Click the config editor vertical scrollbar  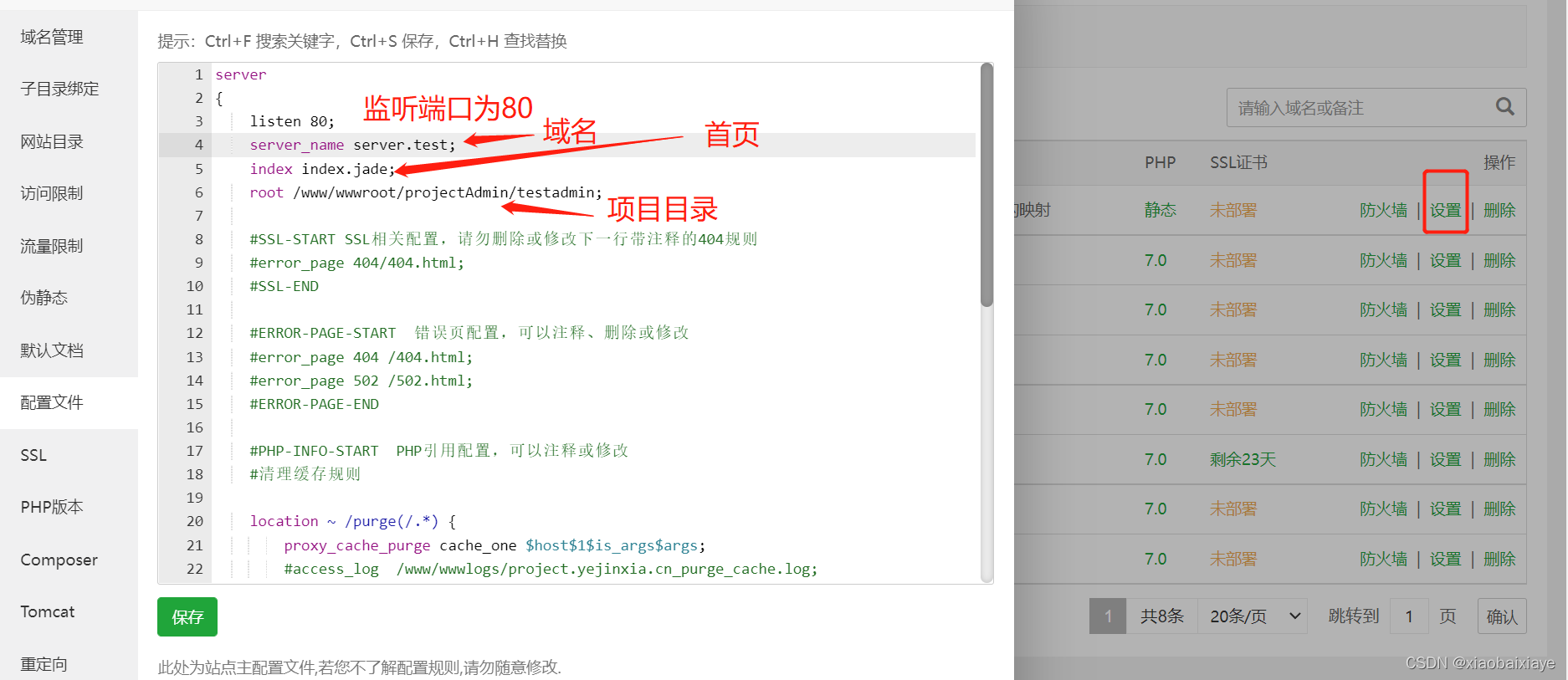point(986,186)
